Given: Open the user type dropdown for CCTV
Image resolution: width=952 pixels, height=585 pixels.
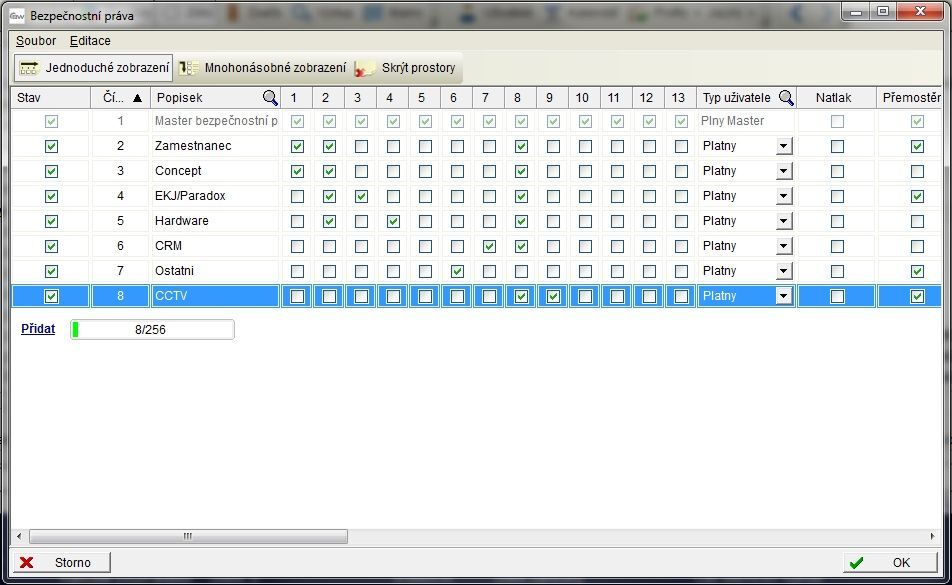Looking at the screenshot, I should pos(783,296).
